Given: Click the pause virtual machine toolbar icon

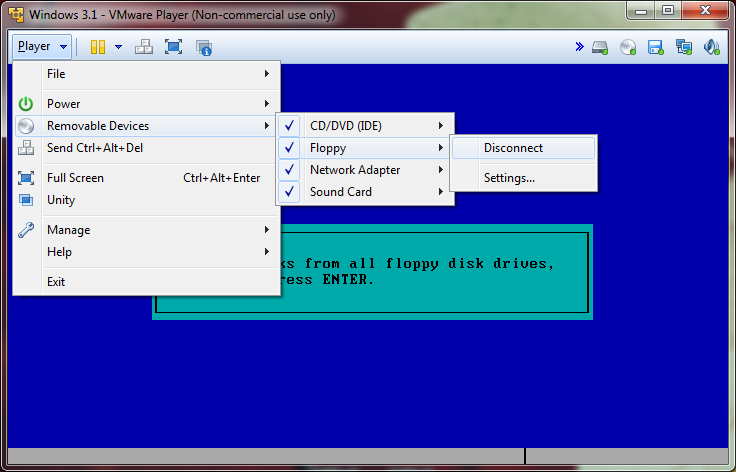Looking at the screenshot, I should (98, 47).
